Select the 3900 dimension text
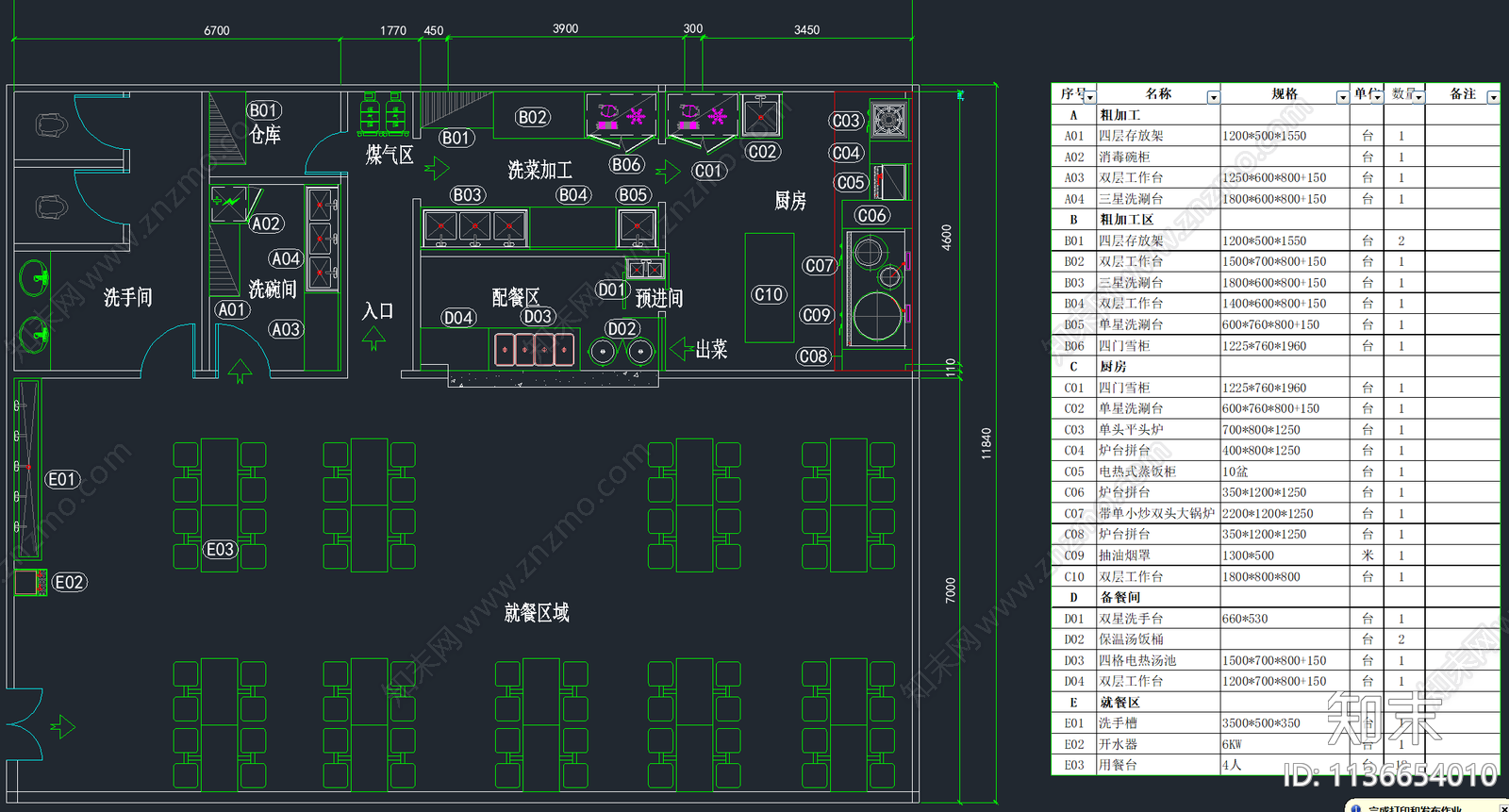Image resolution: width=1509 pixels, height=812 pixels. click(x=566, y=29)
